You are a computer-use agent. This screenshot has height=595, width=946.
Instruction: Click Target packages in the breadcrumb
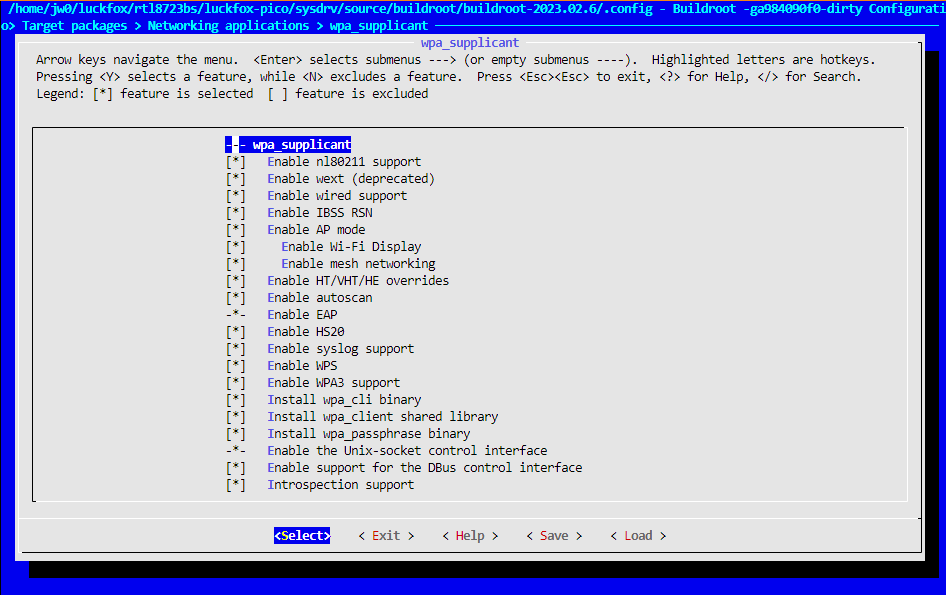(75, 26)
